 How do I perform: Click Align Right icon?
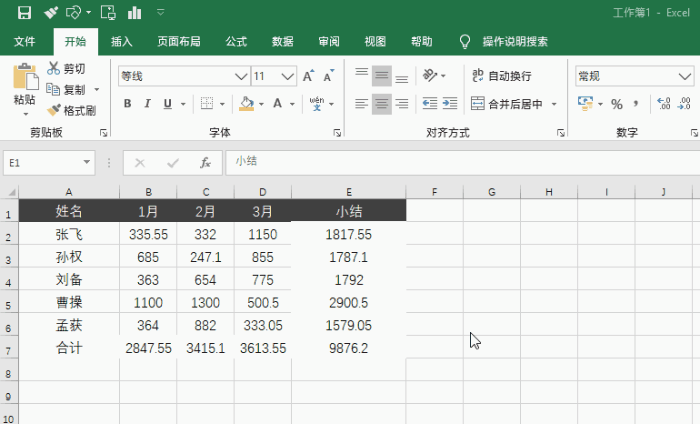402,104
